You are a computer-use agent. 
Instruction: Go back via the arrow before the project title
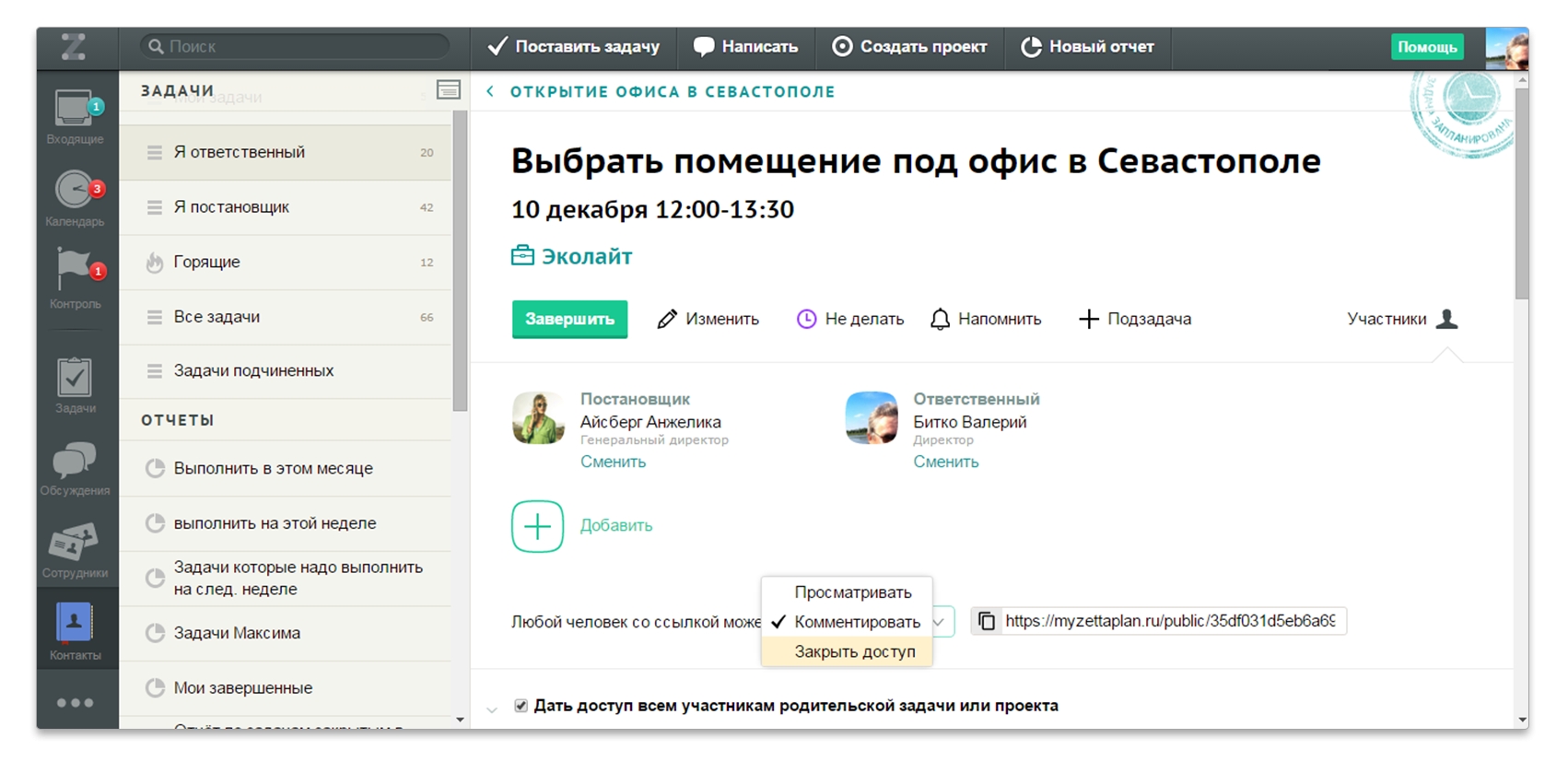pos(490,91)
